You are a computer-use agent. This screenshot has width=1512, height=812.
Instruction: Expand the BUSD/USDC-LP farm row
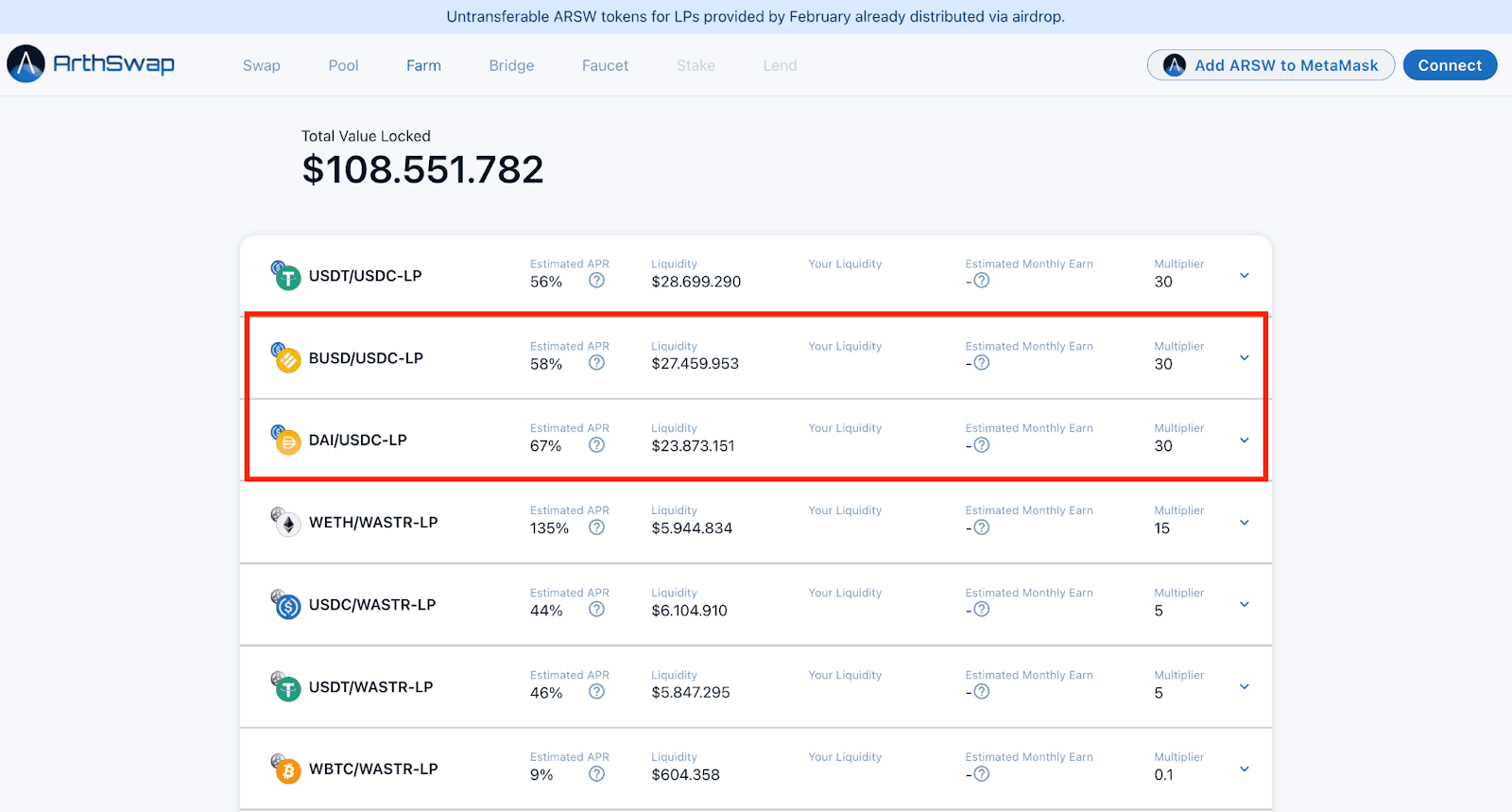point(1245,358)
